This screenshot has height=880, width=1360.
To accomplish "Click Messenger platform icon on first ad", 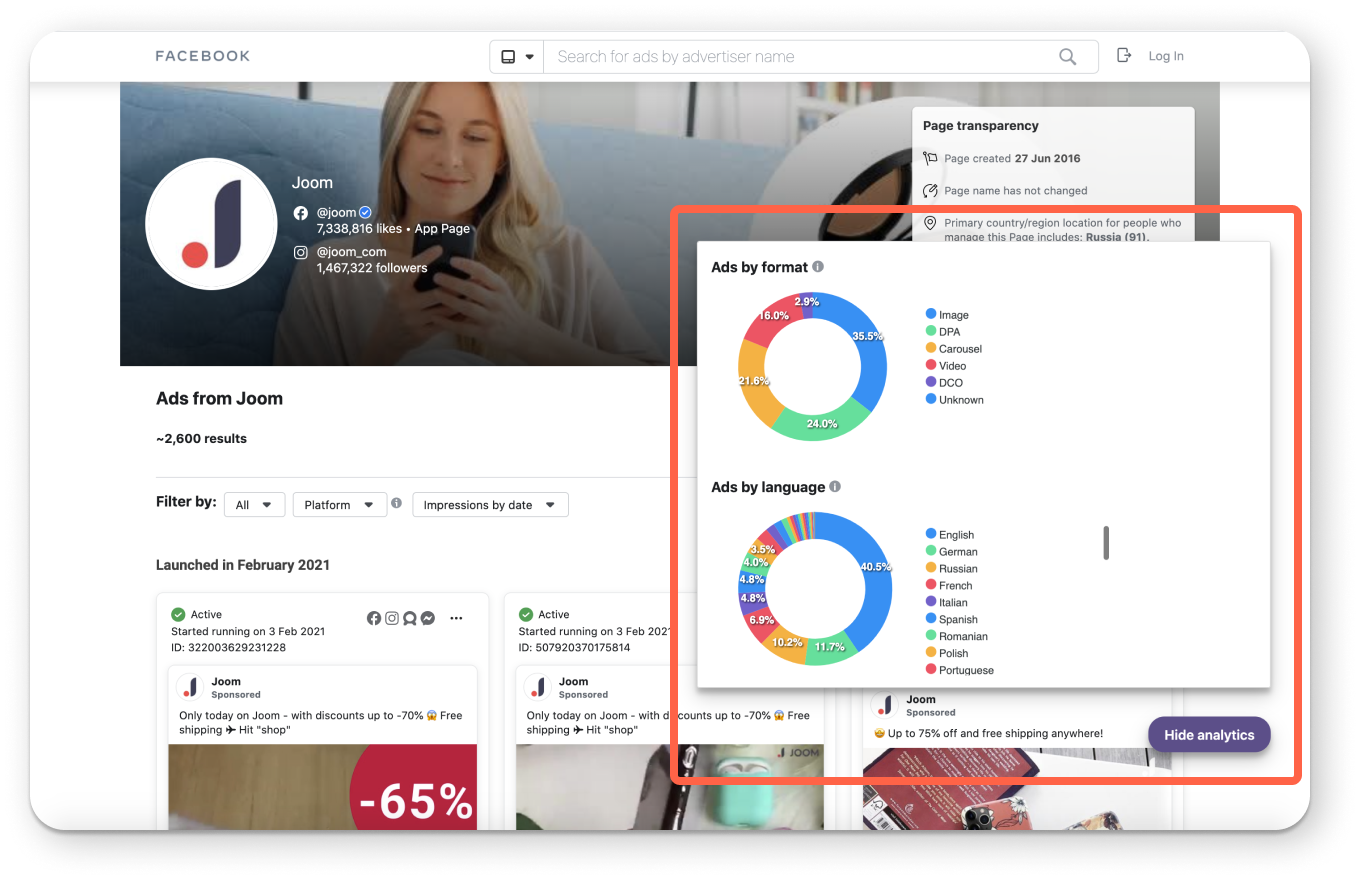I will 427,618.
